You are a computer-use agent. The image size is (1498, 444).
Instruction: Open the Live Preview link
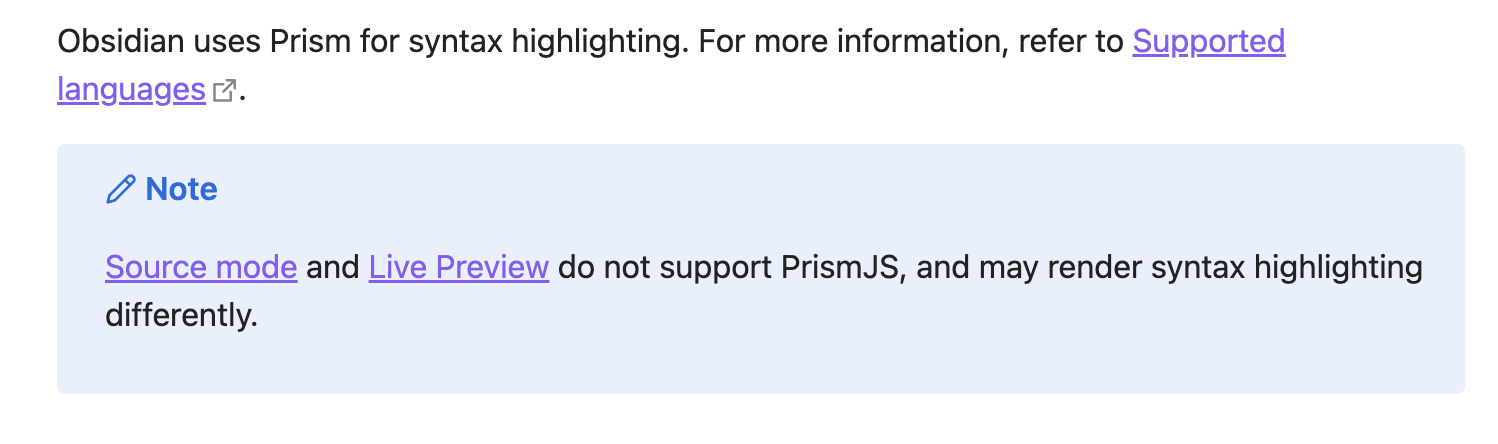tap(459, 268)
